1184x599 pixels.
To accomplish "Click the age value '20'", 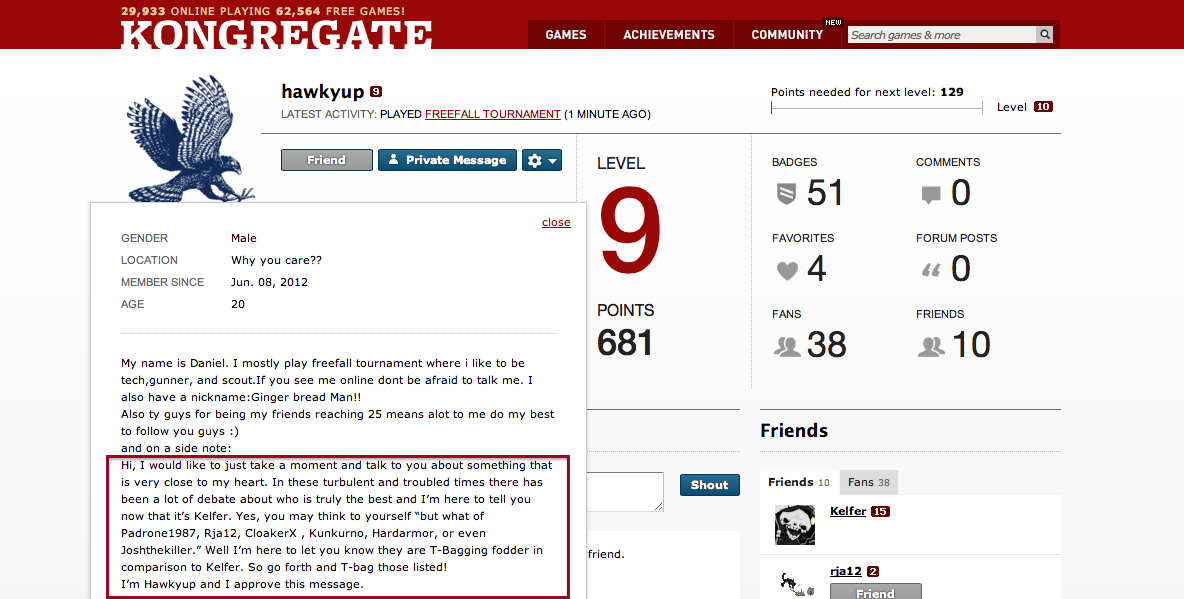I will 238,304.
